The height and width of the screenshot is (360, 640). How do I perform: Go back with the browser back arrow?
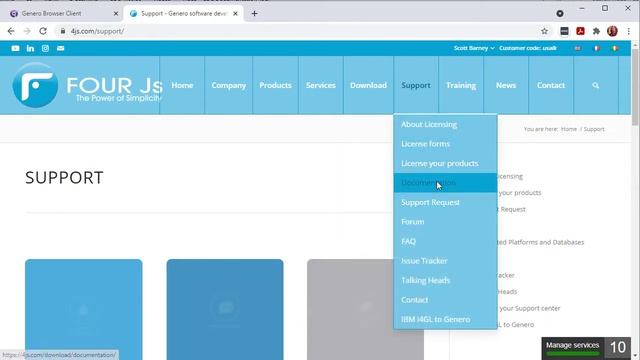click(11, 31)
